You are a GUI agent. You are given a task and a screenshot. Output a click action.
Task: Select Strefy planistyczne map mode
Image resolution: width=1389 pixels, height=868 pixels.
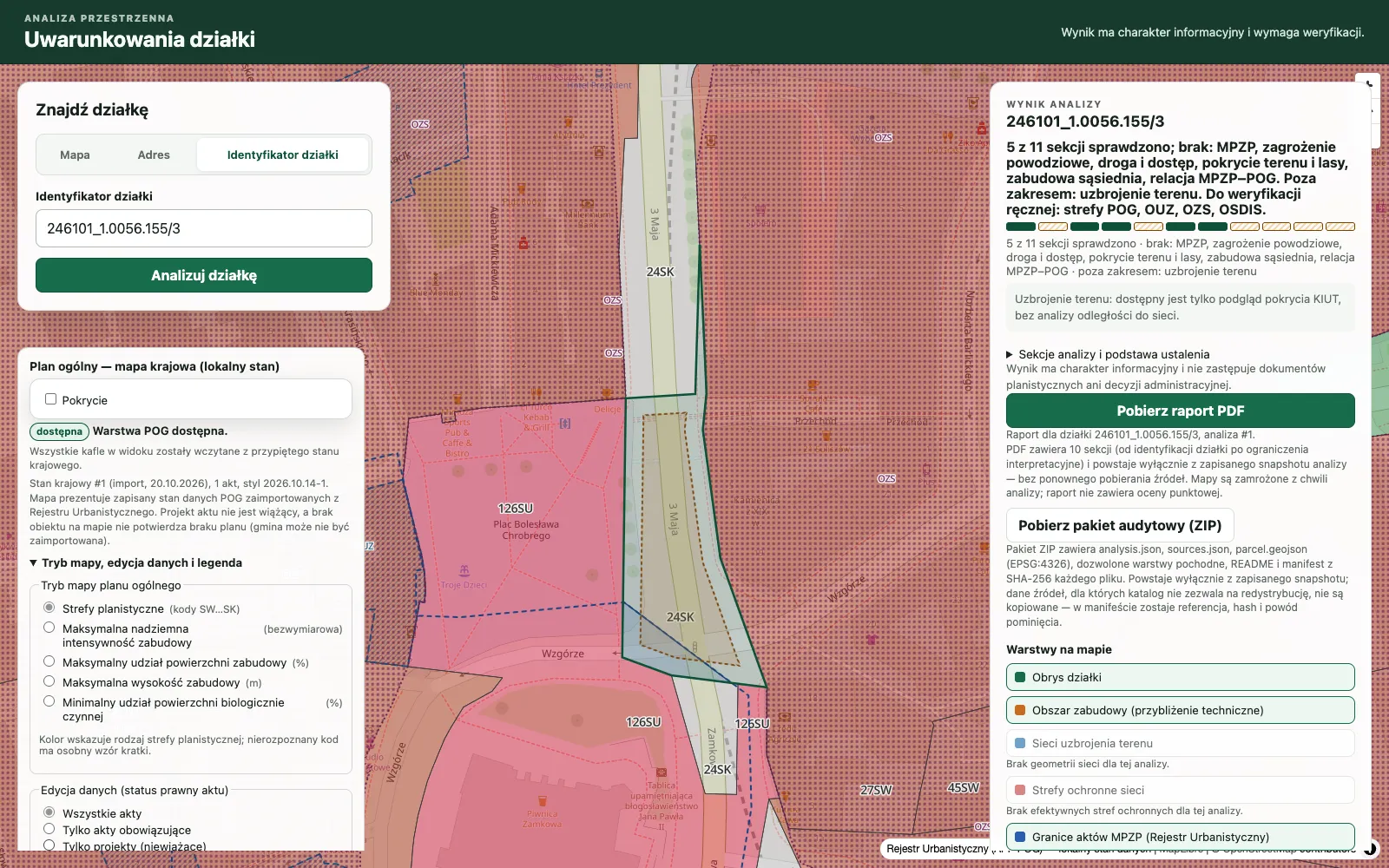[49, 608]
